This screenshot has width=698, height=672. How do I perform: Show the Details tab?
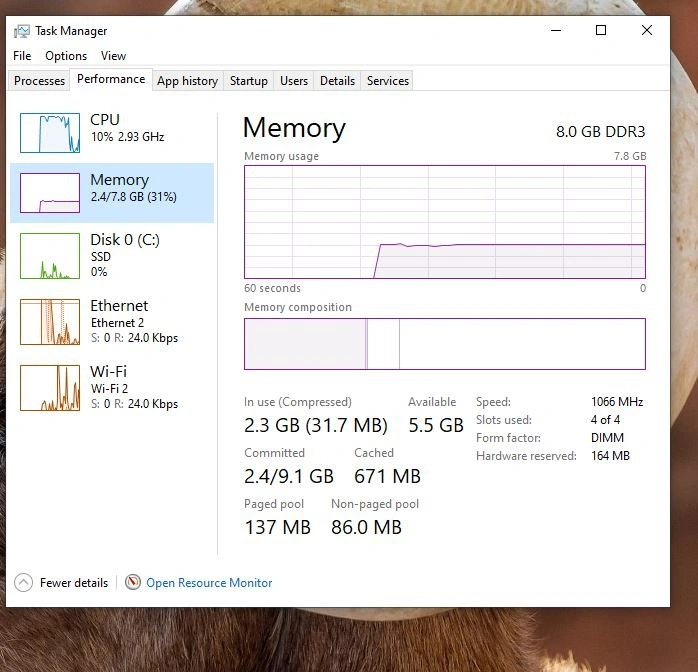pos(337,81)
